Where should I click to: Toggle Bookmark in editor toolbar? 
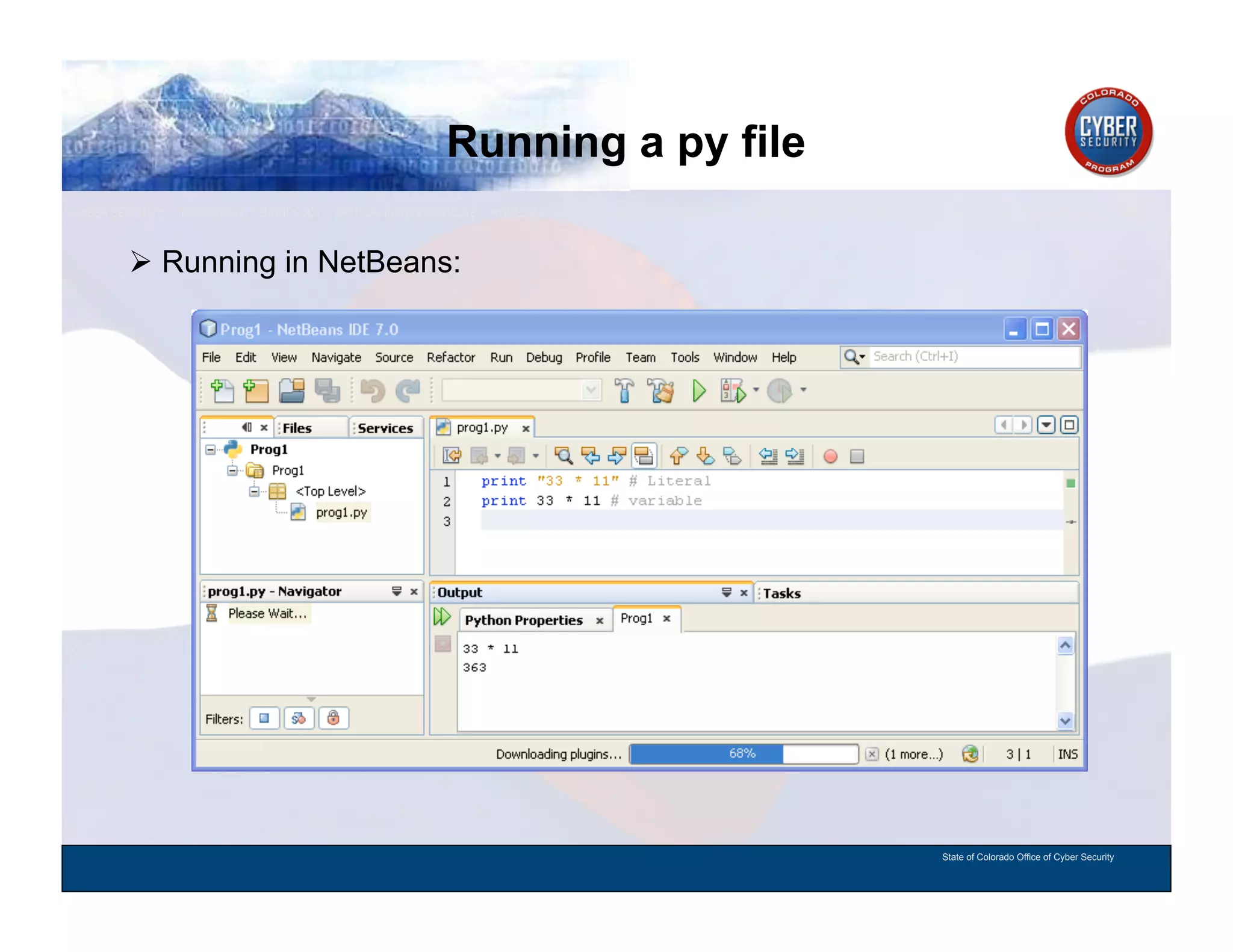pos(731,456)
